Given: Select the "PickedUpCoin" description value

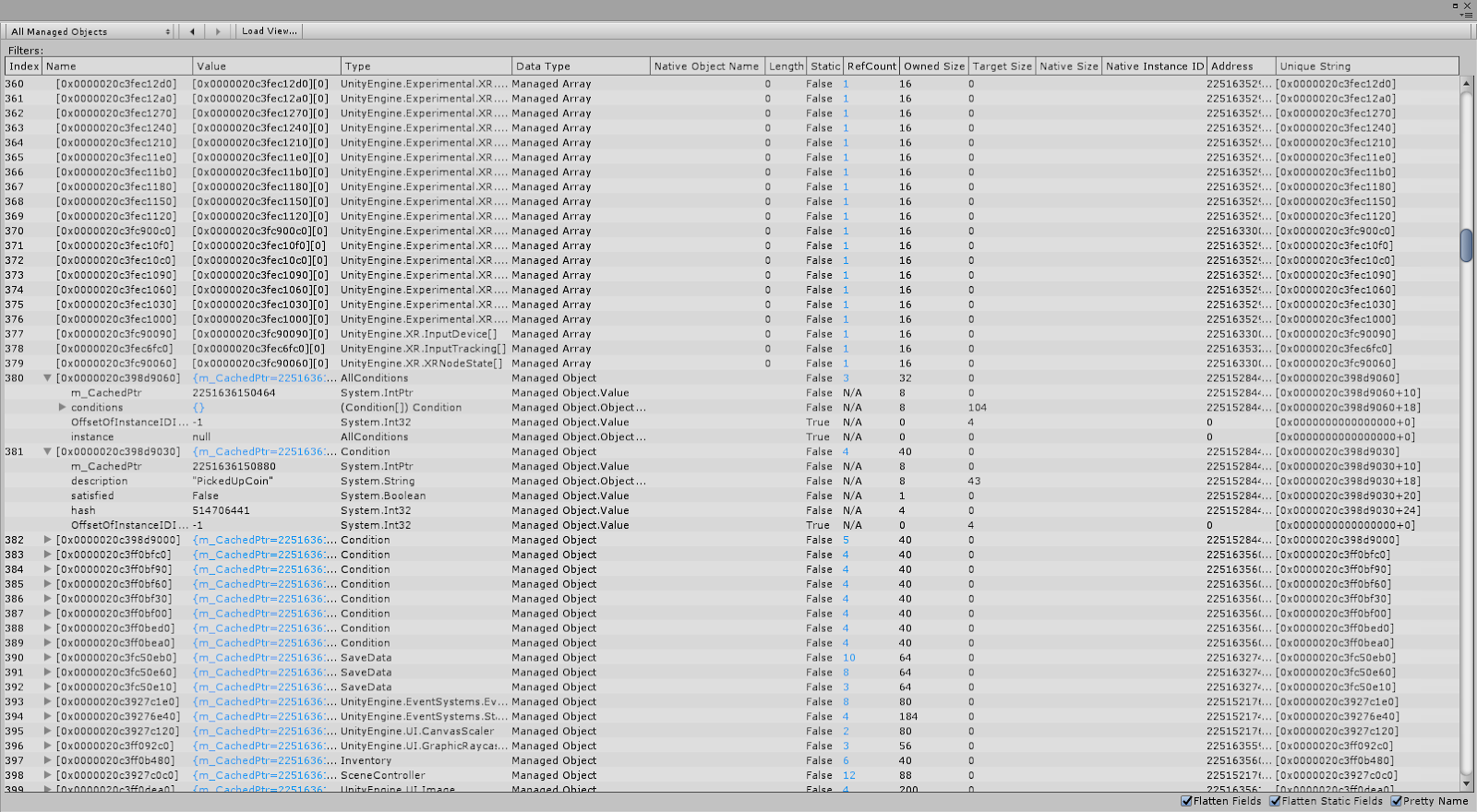Looking at the screenshot, I should point(233,481).
